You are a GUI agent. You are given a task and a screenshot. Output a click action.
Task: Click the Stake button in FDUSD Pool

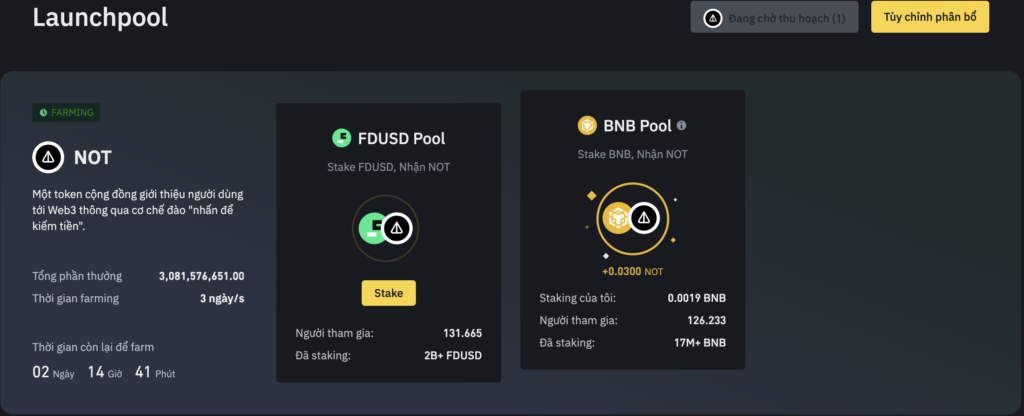(x=389, y=293)
